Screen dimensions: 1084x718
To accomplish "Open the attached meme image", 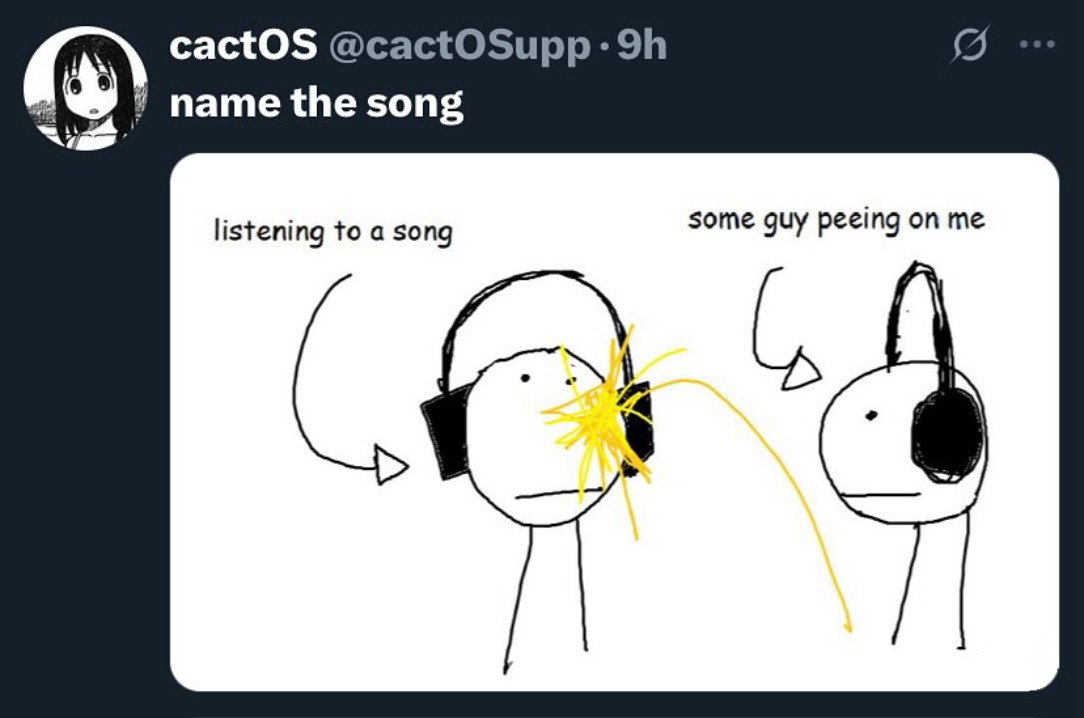I will click(615, 422).
